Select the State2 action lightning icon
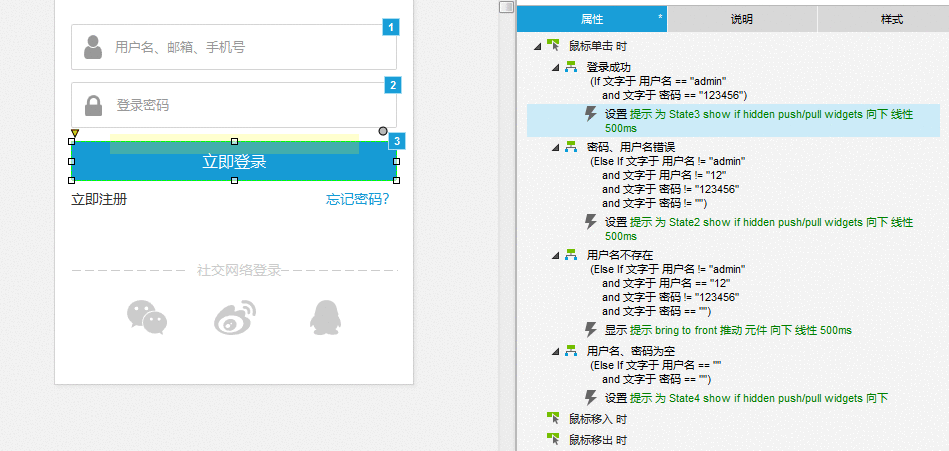The height and width of the screenshot is (451, 949). tap(591, 222)
